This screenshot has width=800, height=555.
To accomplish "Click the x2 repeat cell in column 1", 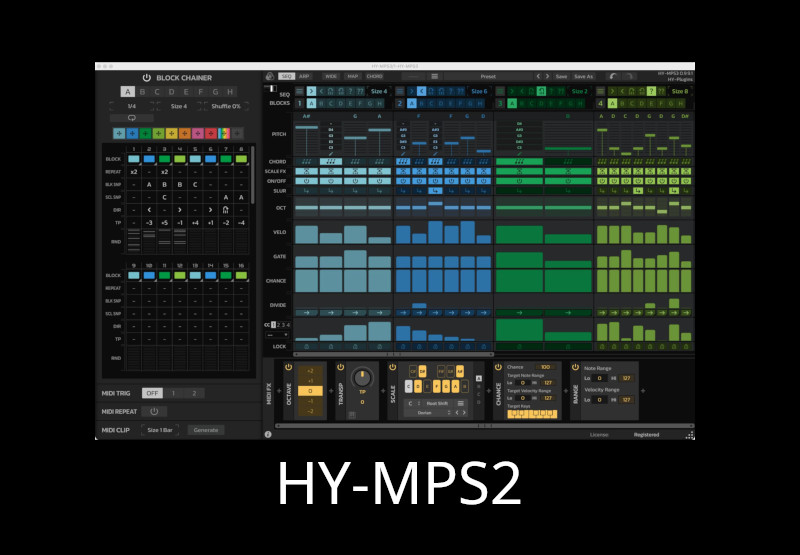I will click(x=134, y=172).
